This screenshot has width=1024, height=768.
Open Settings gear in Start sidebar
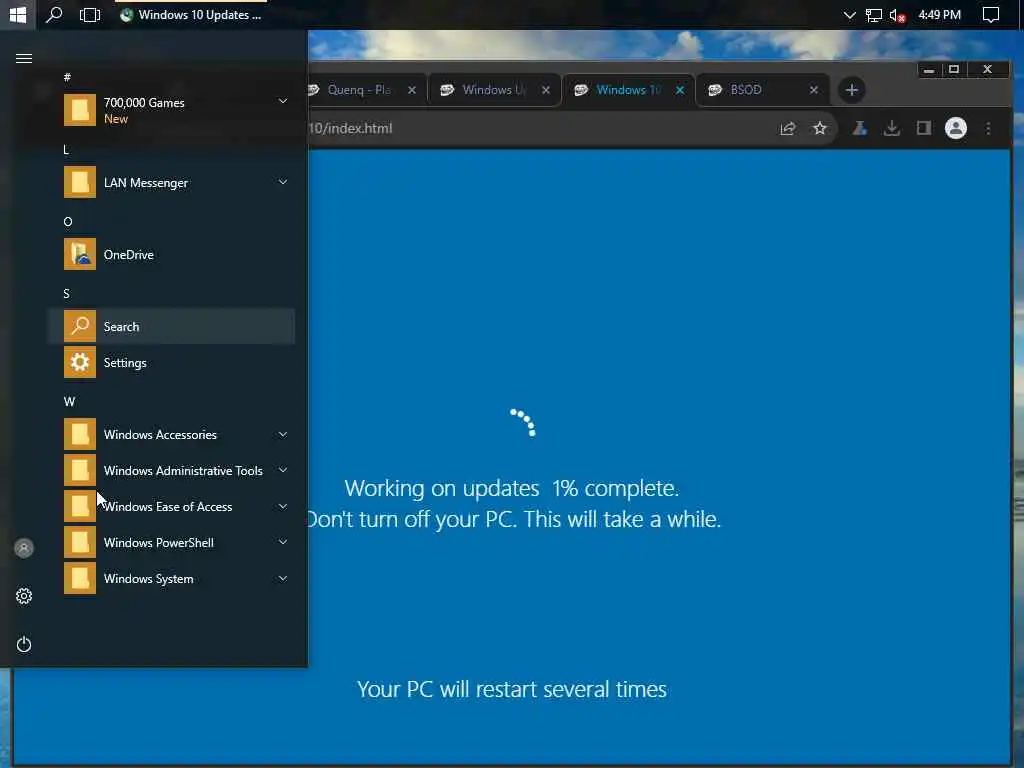(24, 596)
